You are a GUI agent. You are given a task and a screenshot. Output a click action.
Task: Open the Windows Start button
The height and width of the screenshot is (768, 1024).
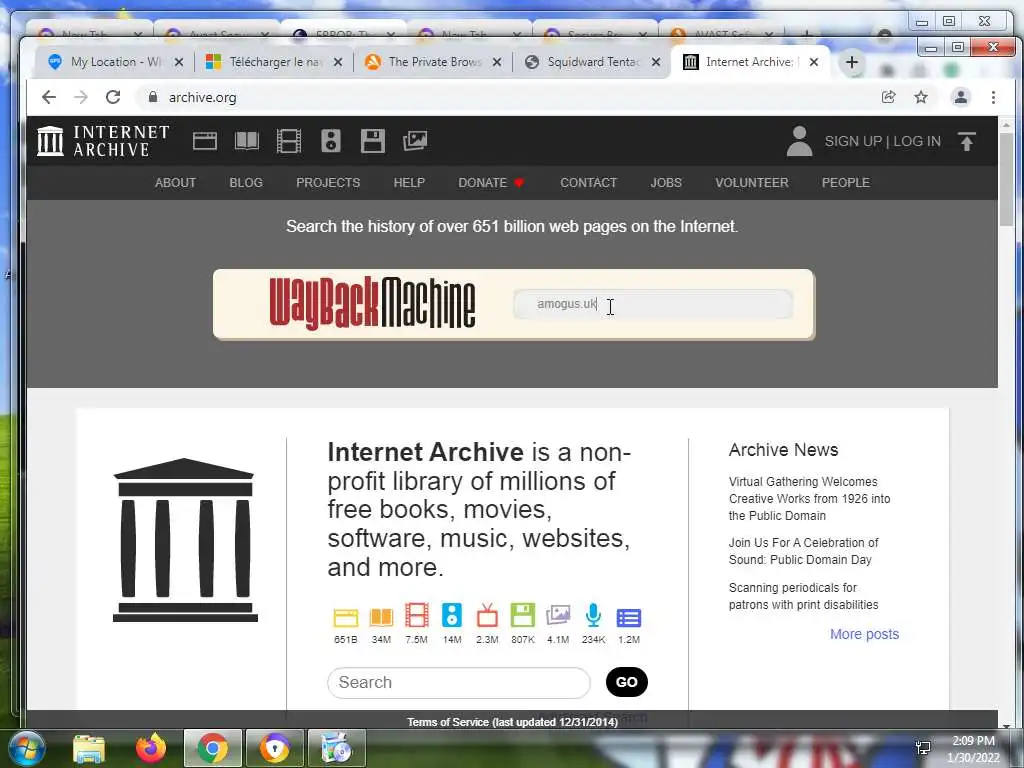pos(25,748)
